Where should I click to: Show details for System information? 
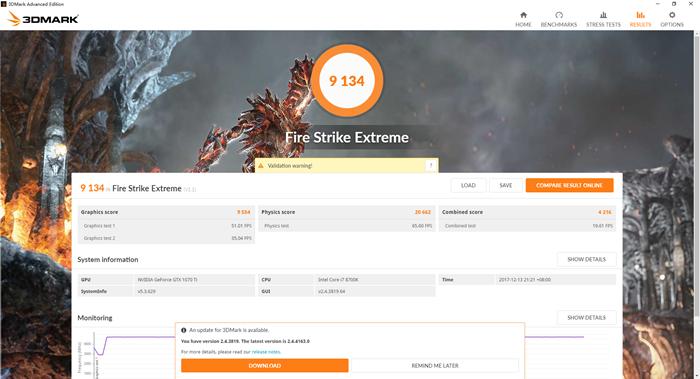coord(586,259)
